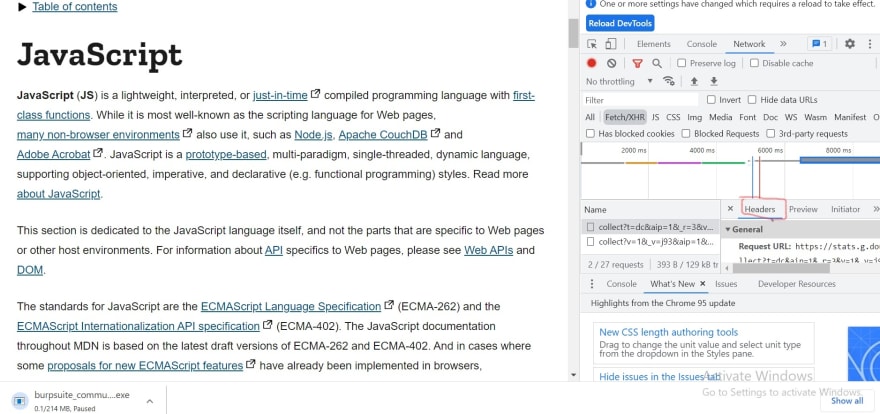Clear the network log icon
The image size is (880, 414).
[x=611, y=63]
